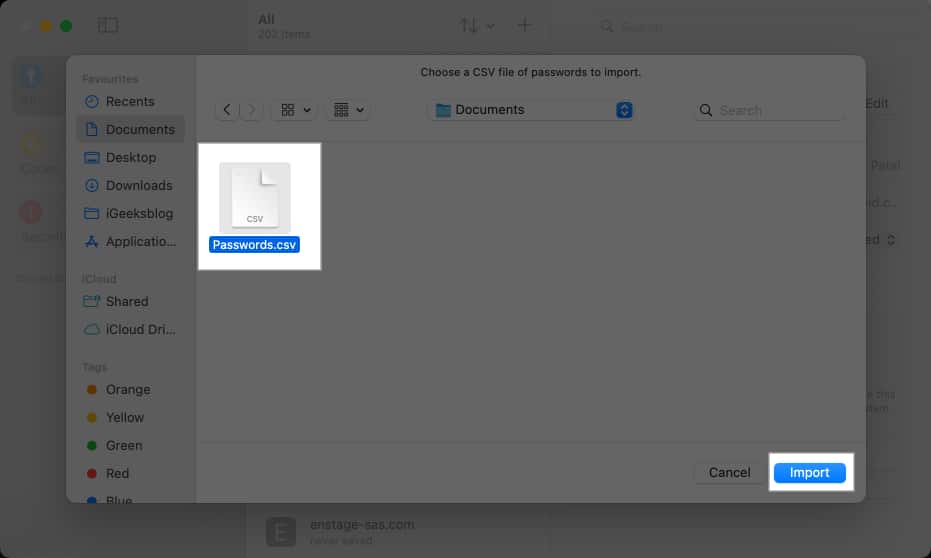Open Desktop in the sidebar
The image size is (931, 558).
click(x=130, y=157)
